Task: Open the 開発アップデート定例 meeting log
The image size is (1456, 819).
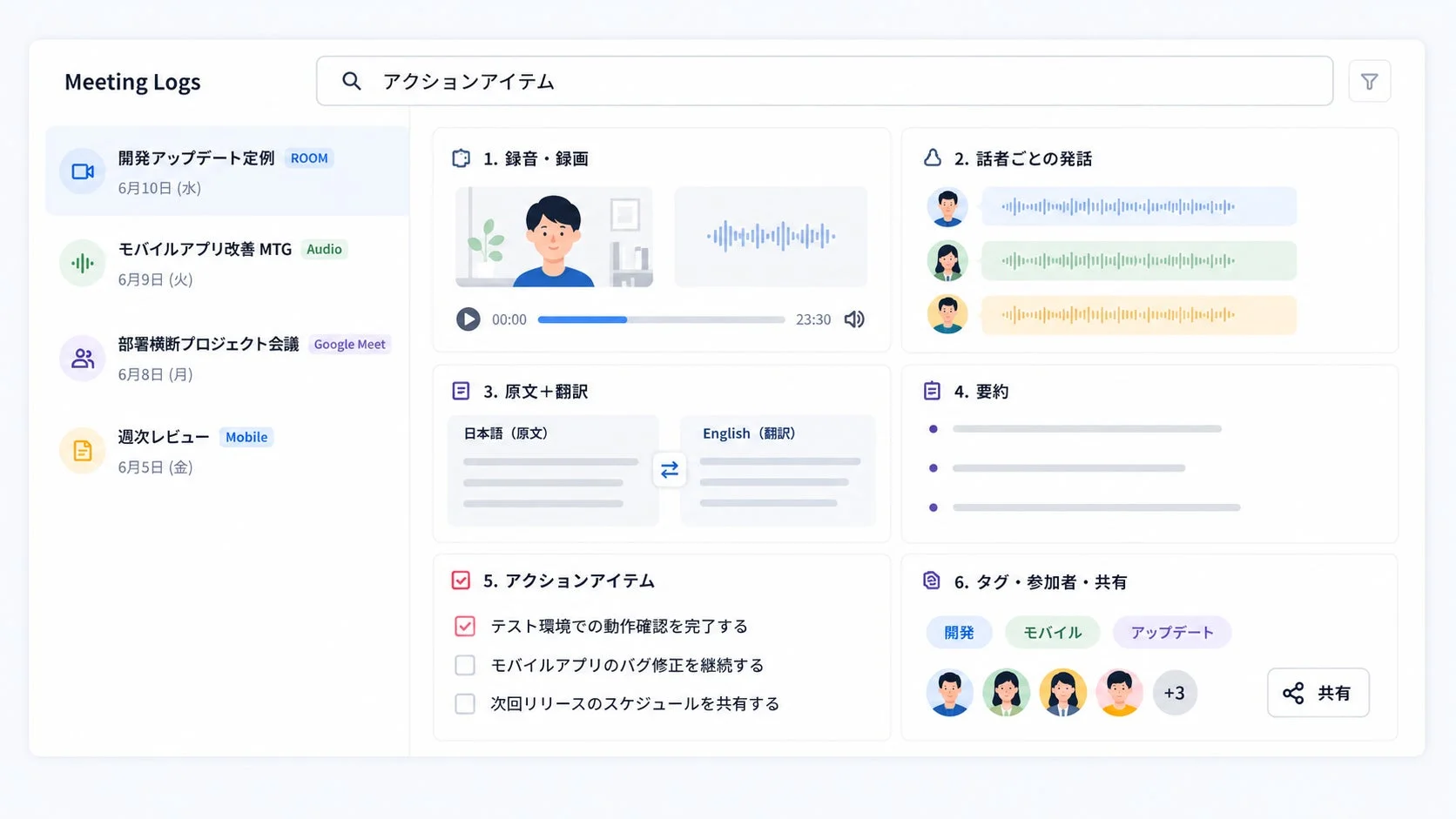Action: click(x=227, y=171)
